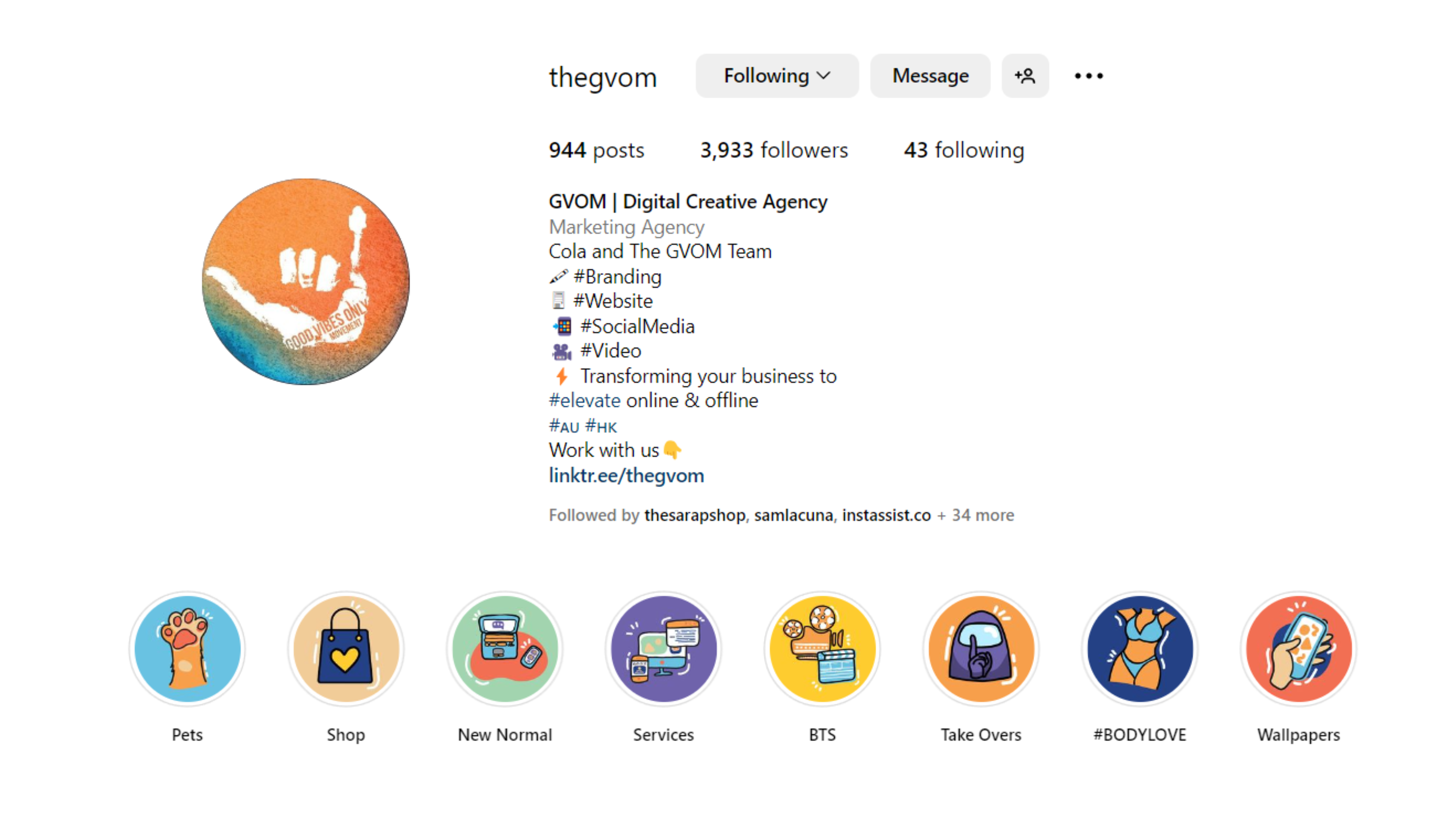This screenshot has height=819, width=1456.
Task: Open the #AU hashtag
Action: tap(563, 425)
